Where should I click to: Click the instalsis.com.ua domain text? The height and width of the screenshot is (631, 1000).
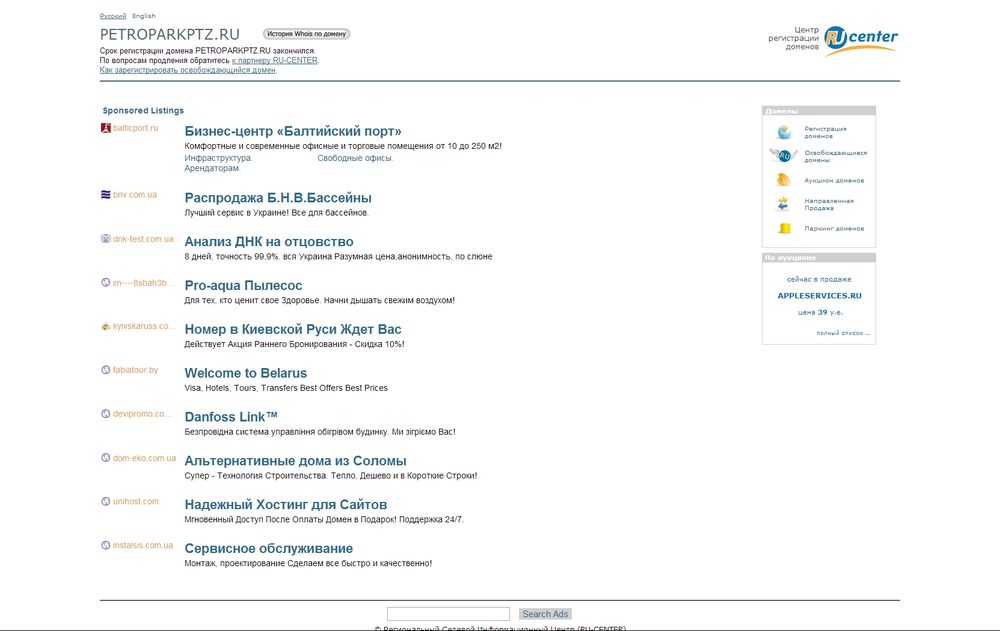143,546
